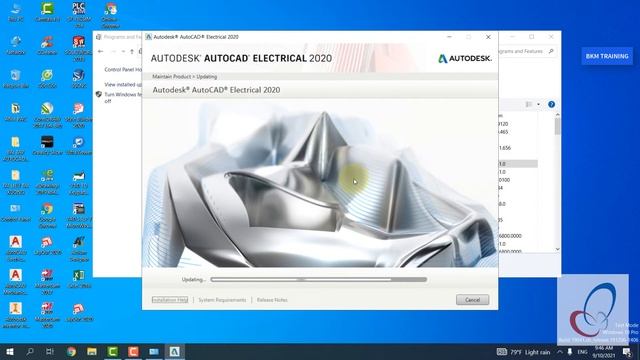640x360 pixels.
Task: Switch to Chrome on the taskbar
Action: coord(71,352)
